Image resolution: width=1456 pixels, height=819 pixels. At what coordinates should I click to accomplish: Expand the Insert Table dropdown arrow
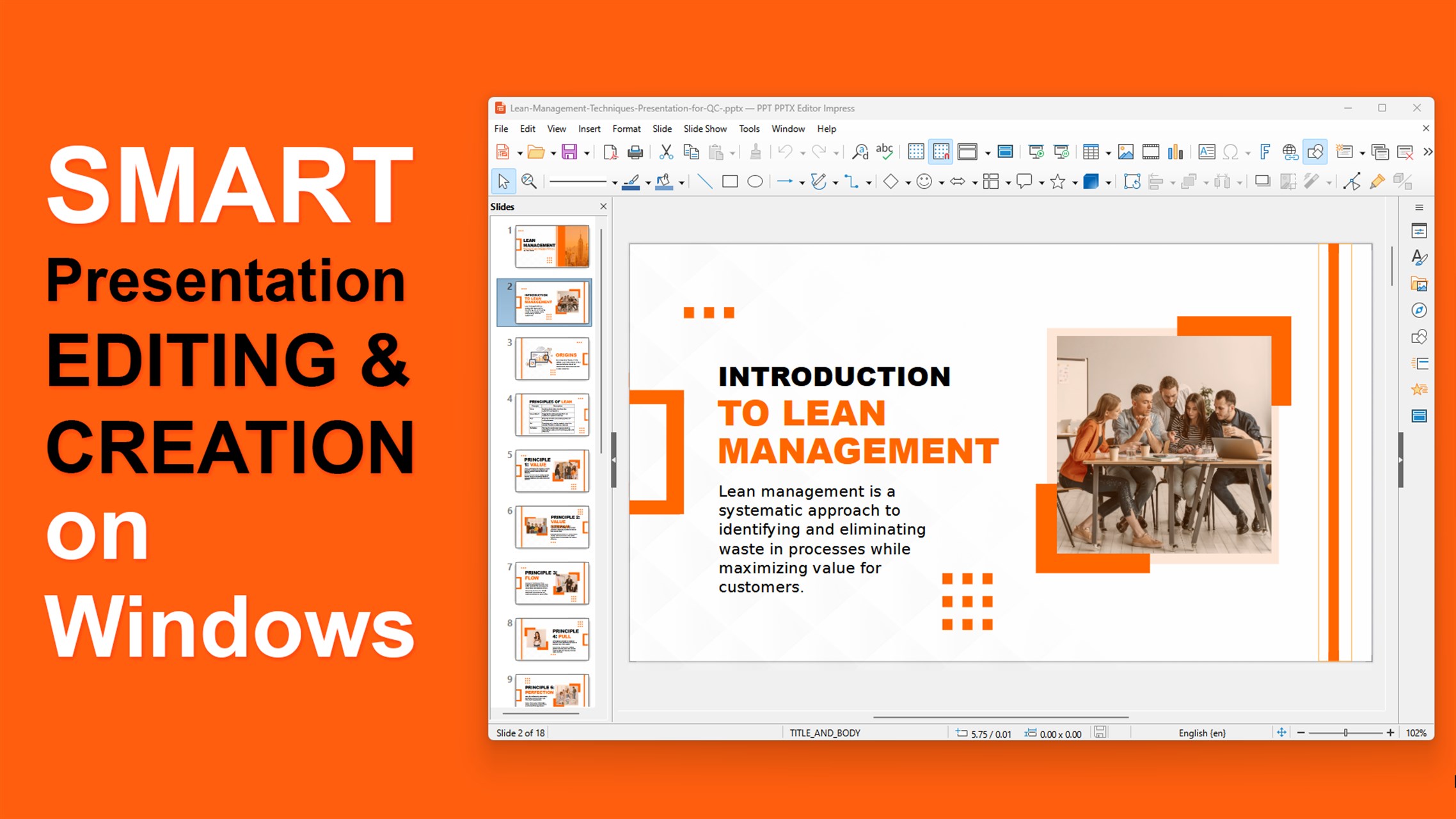[1108, 154]
